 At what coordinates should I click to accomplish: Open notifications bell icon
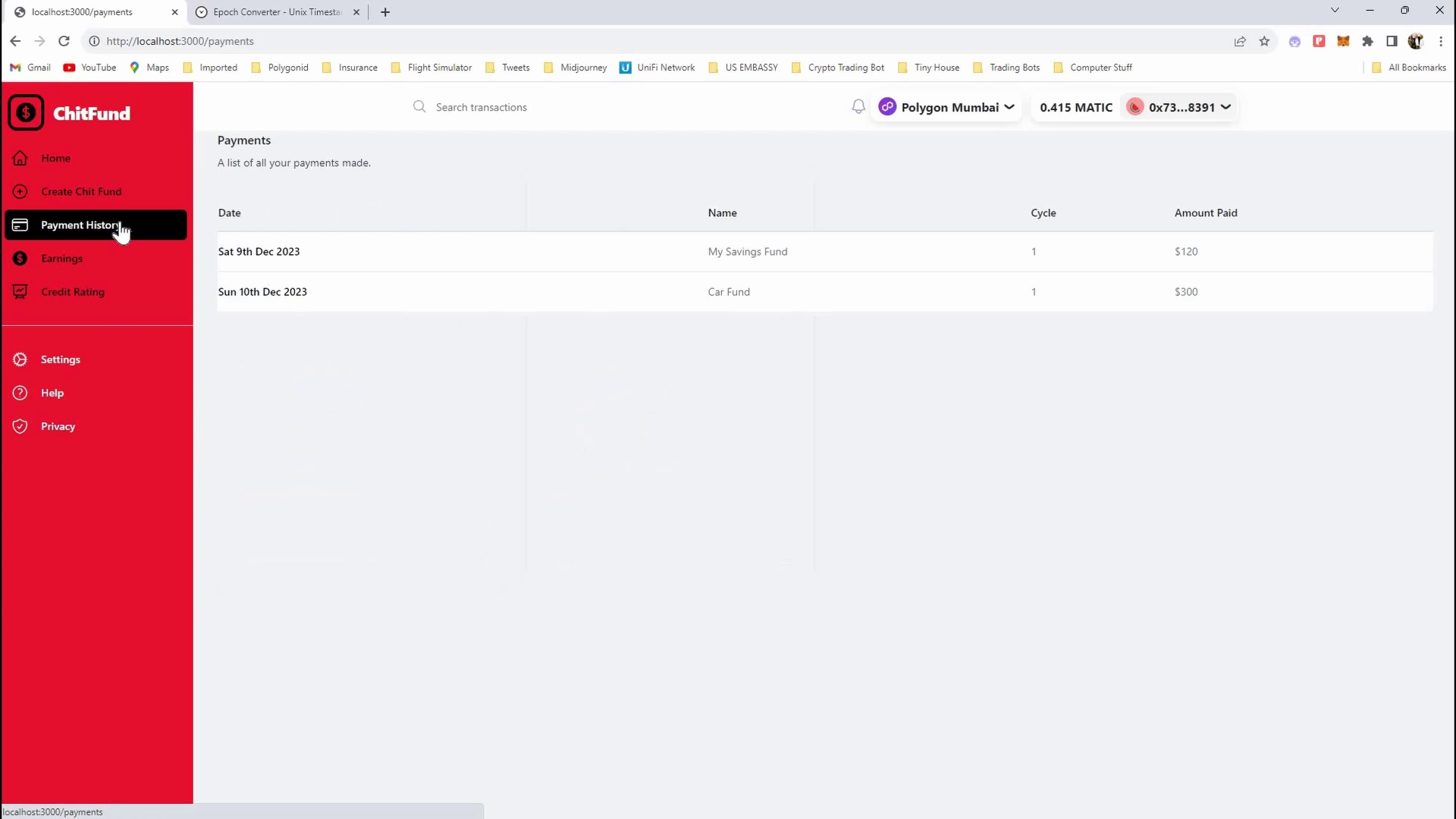pyautogui.click(x=858, y=107)
